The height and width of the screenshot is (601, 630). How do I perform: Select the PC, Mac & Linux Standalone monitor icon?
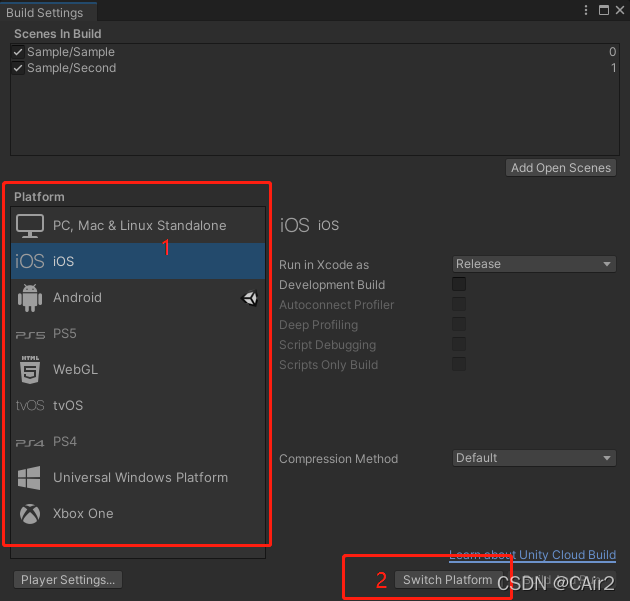tap(30, 226)
